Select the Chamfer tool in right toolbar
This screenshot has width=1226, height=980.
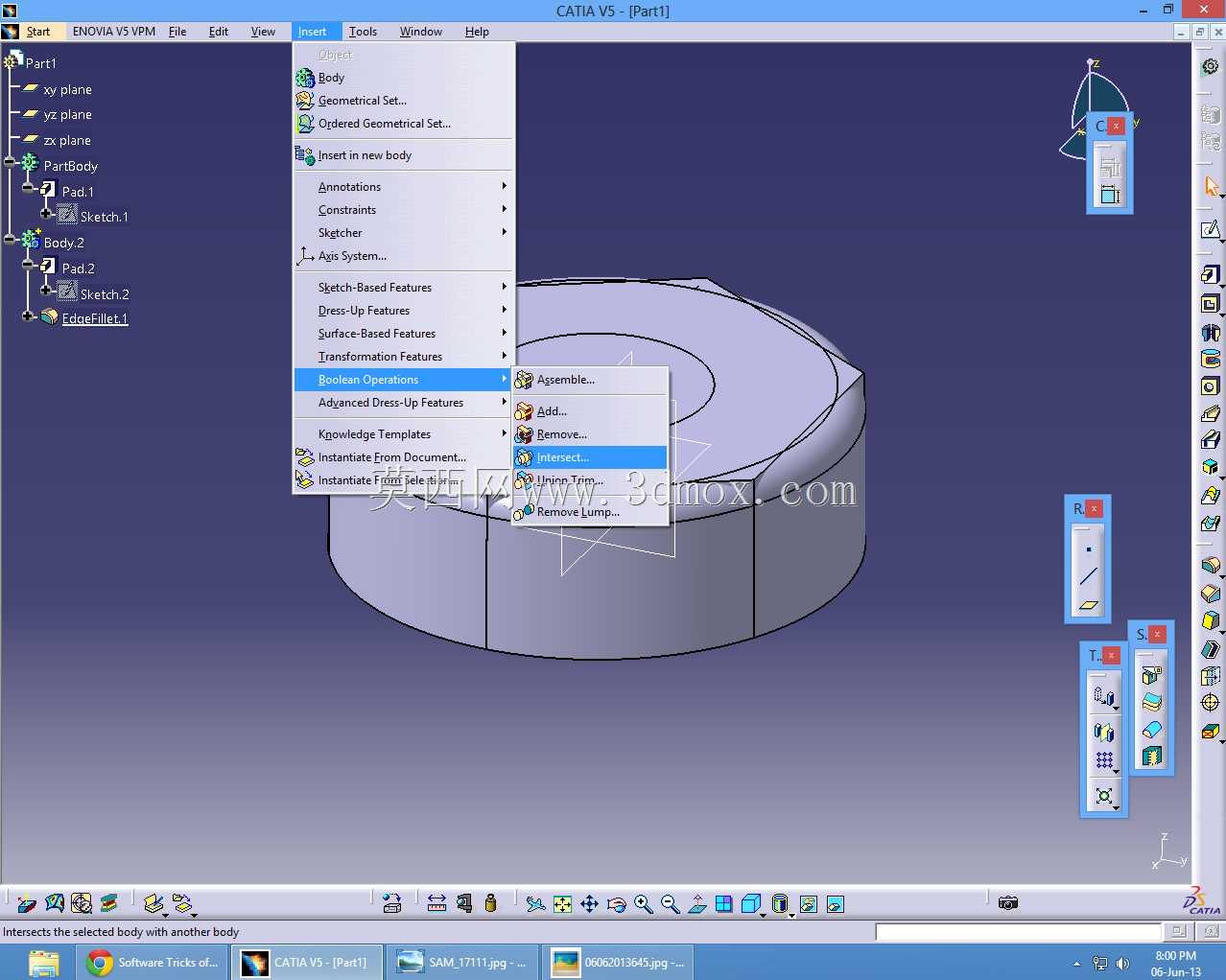[x=1211, y=594]
